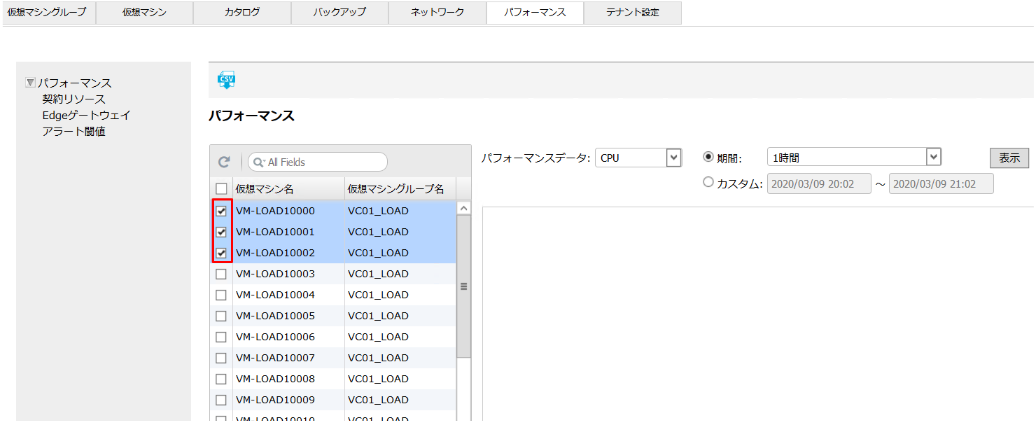Select the カスタム radio button
Screen dimensions: 1034x421
coord(709,182)
